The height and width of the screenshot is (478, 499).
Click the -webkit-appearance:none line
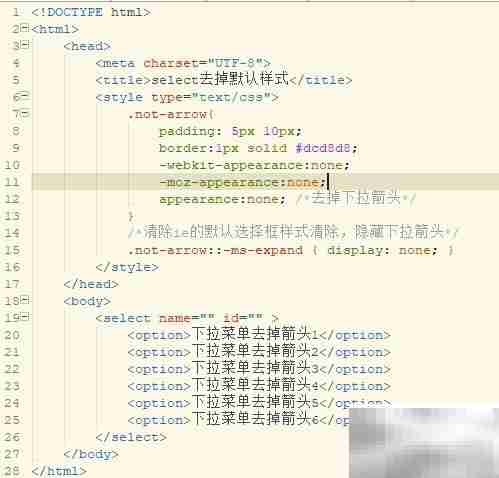(x=254, y=165)
